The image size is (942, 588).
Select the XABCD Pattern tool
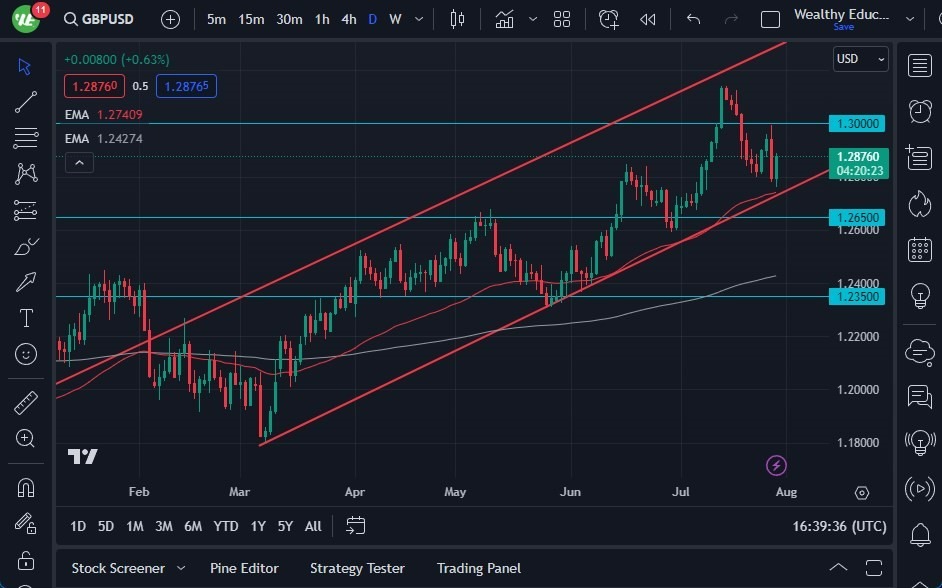[25, 174]
